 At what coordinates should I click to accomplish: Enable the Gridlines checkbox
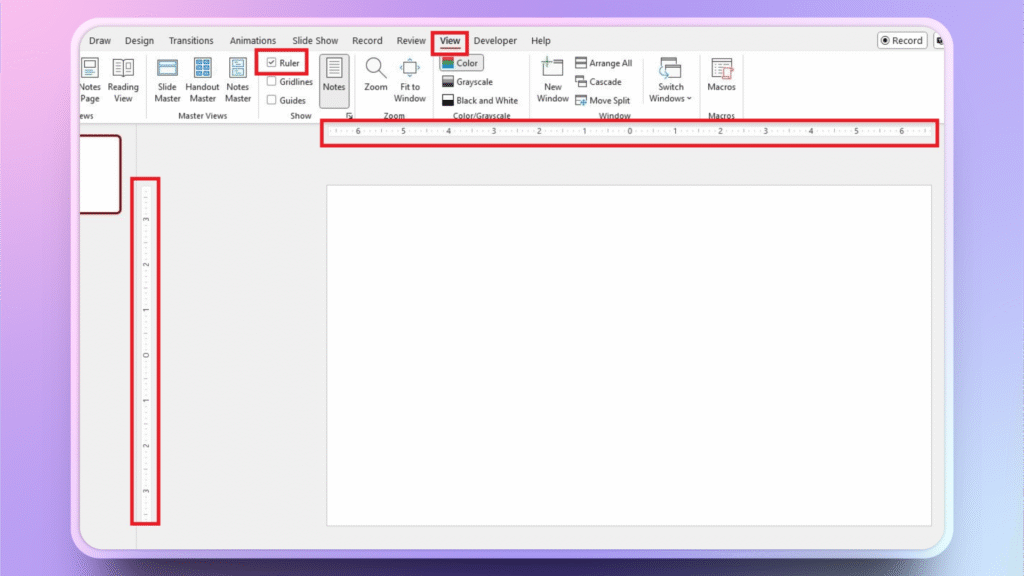(x=272, y=82)
